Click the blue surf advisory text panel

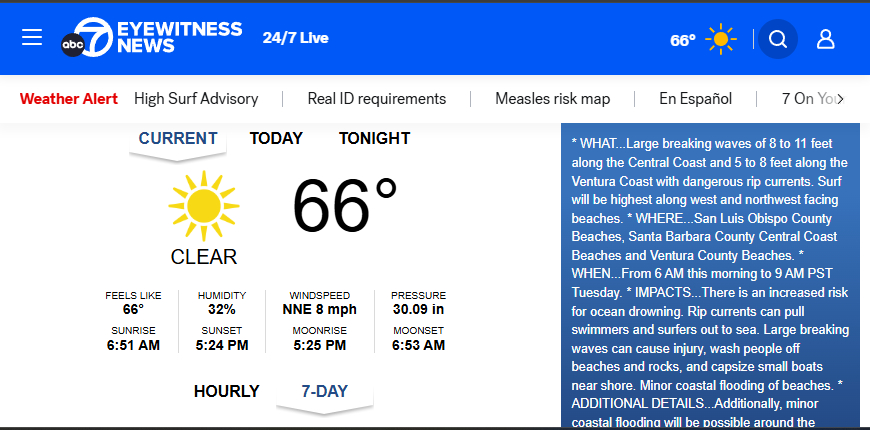(x=710, y=280)
